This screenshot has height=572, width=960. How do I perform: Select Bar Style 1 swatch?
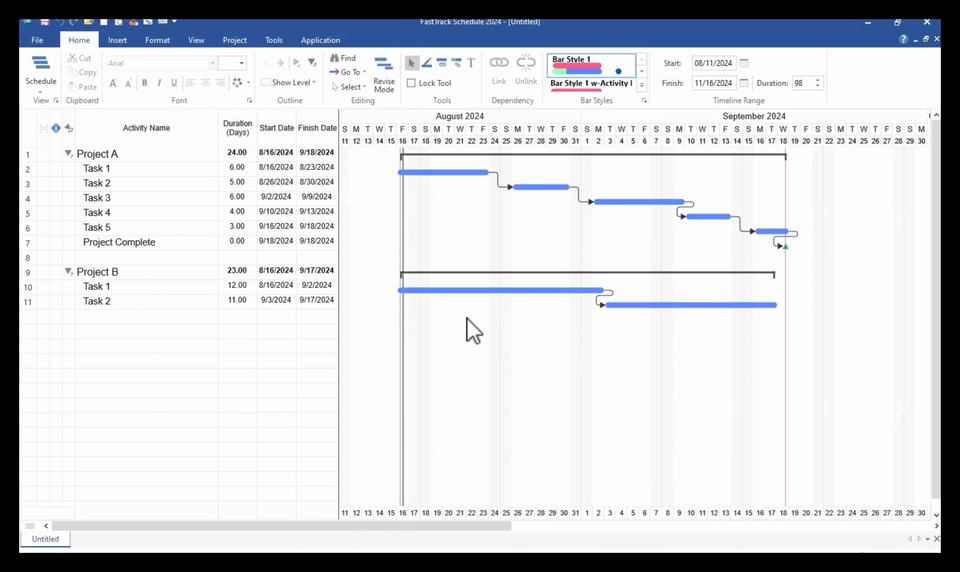(591, 65)
